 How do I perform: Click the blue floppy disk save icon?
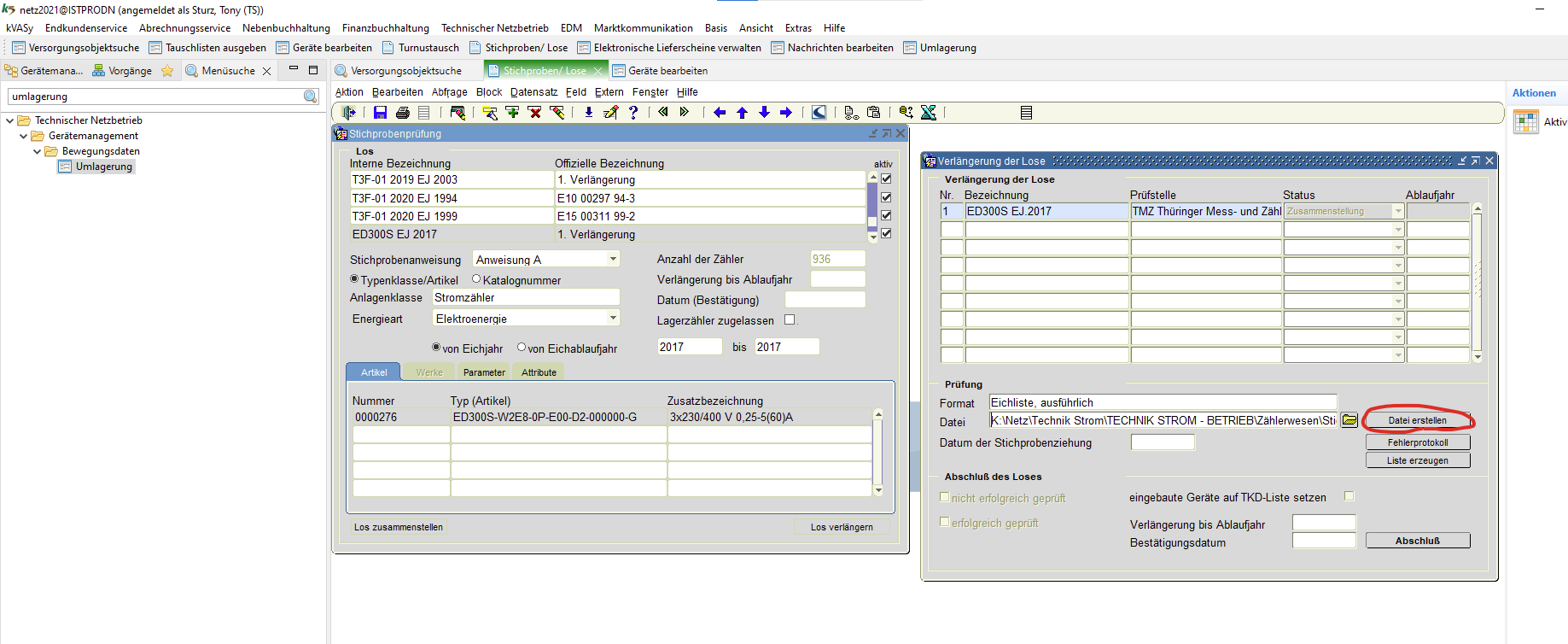pyautogui.click(x=381, y=113)
